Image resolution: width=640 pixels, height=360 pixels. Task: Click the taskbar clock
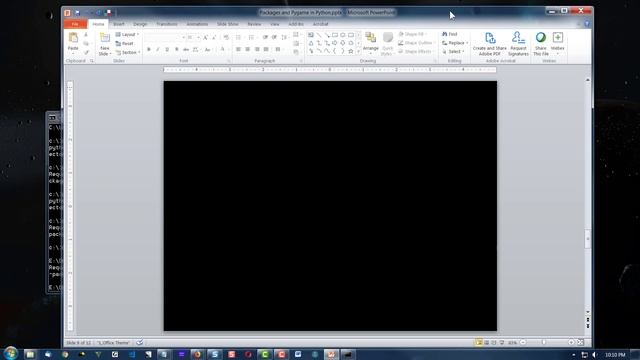point(615,355)
